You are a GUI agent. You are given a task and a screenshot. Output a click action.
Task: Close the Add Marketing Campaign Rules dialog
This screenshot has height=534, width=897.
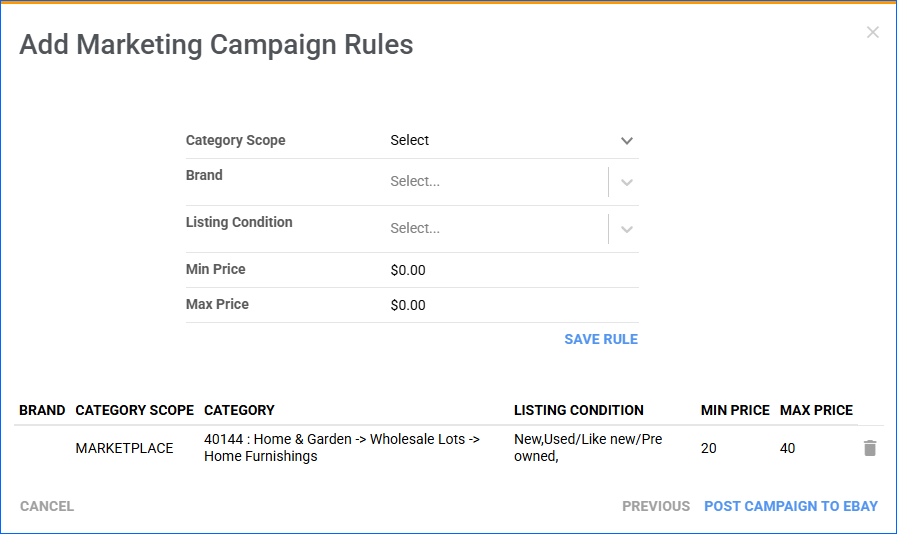[x=872, y=32]
